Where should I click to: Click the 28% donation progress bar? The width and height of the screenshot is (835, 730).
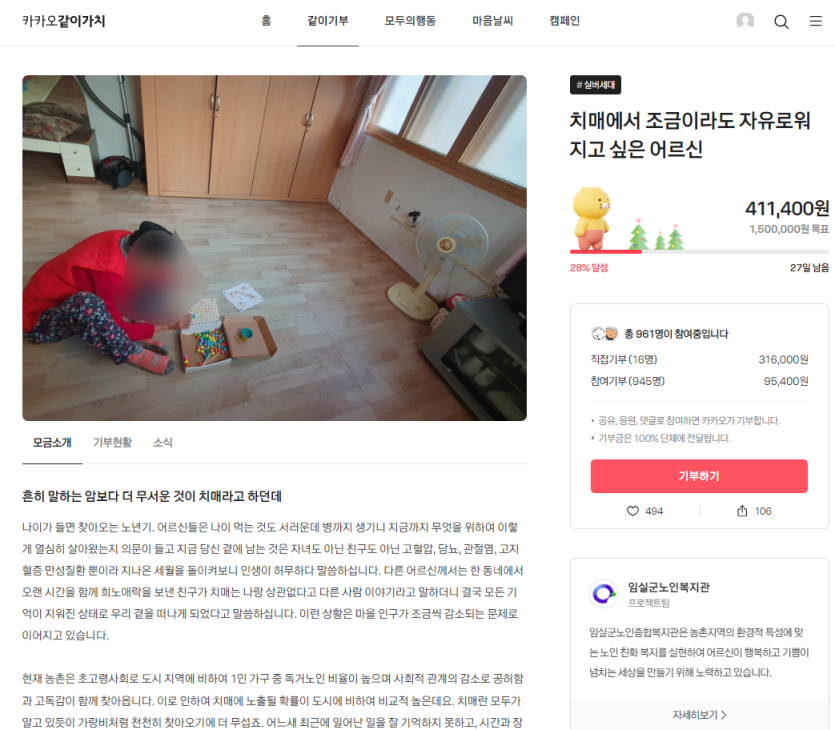(x=699, y=252)
